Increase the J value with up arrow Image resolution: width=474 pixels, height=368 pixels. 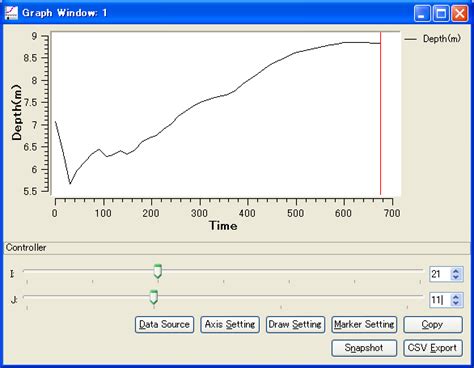click(x=456, y=297)
